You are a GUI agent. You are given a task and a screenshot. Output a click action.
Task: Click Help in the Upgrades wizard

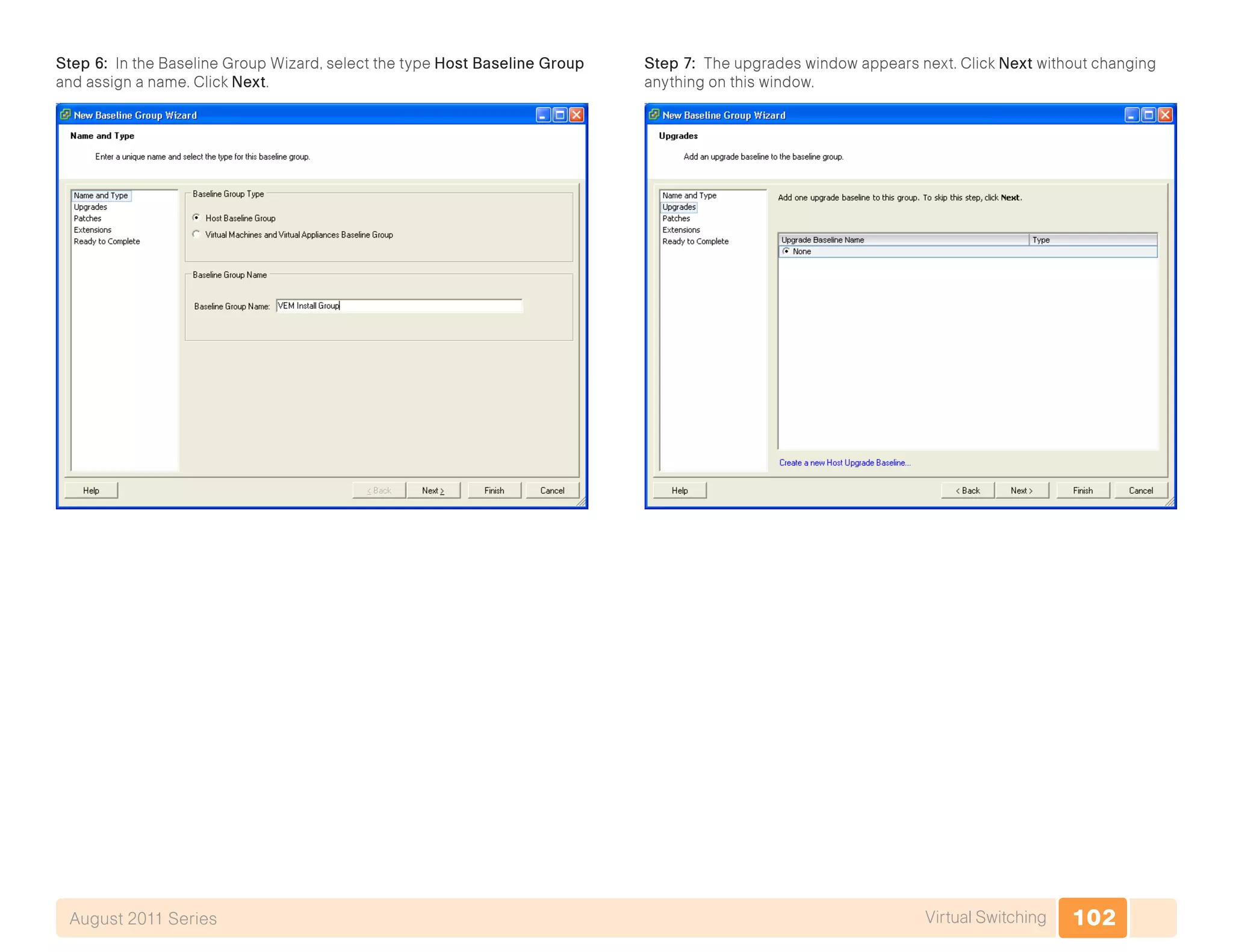(x=680, y=490)
